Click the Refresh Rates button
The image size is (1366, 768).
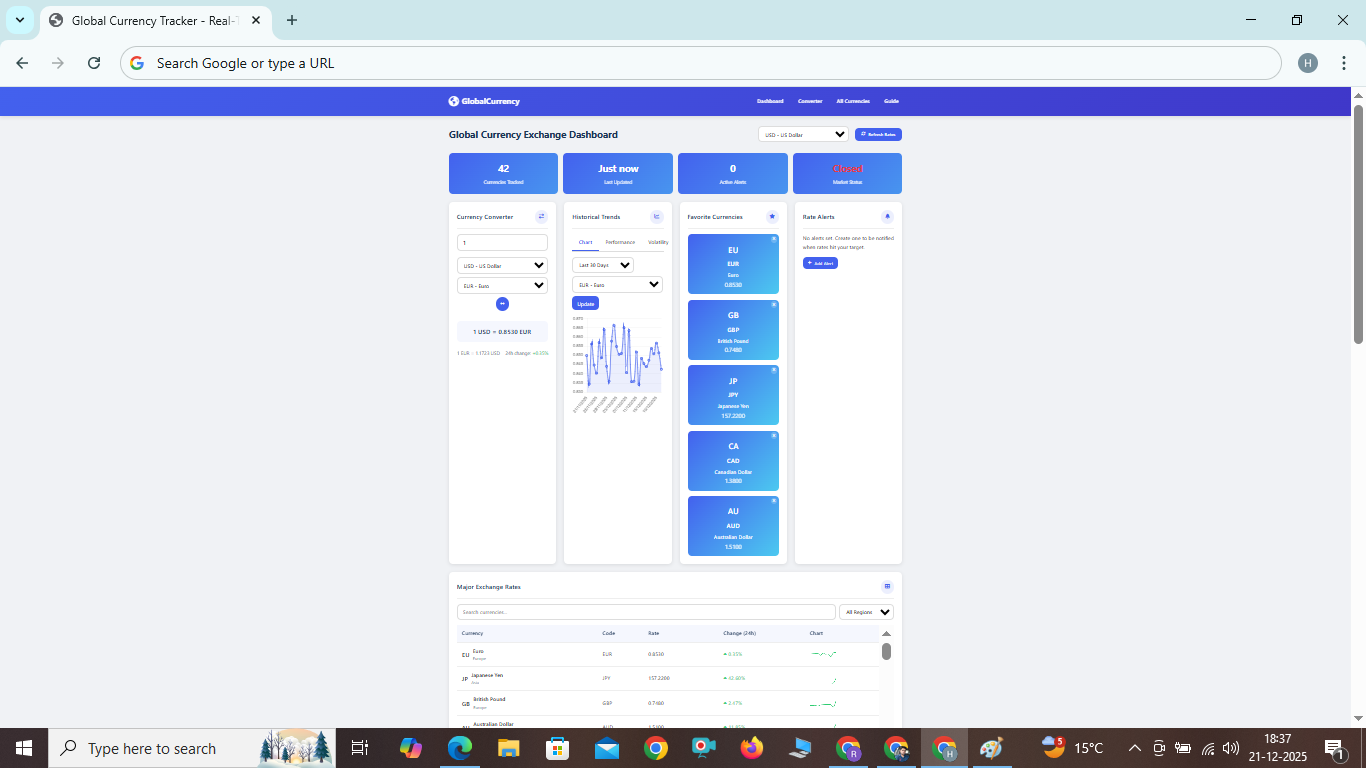pos(878,134)
